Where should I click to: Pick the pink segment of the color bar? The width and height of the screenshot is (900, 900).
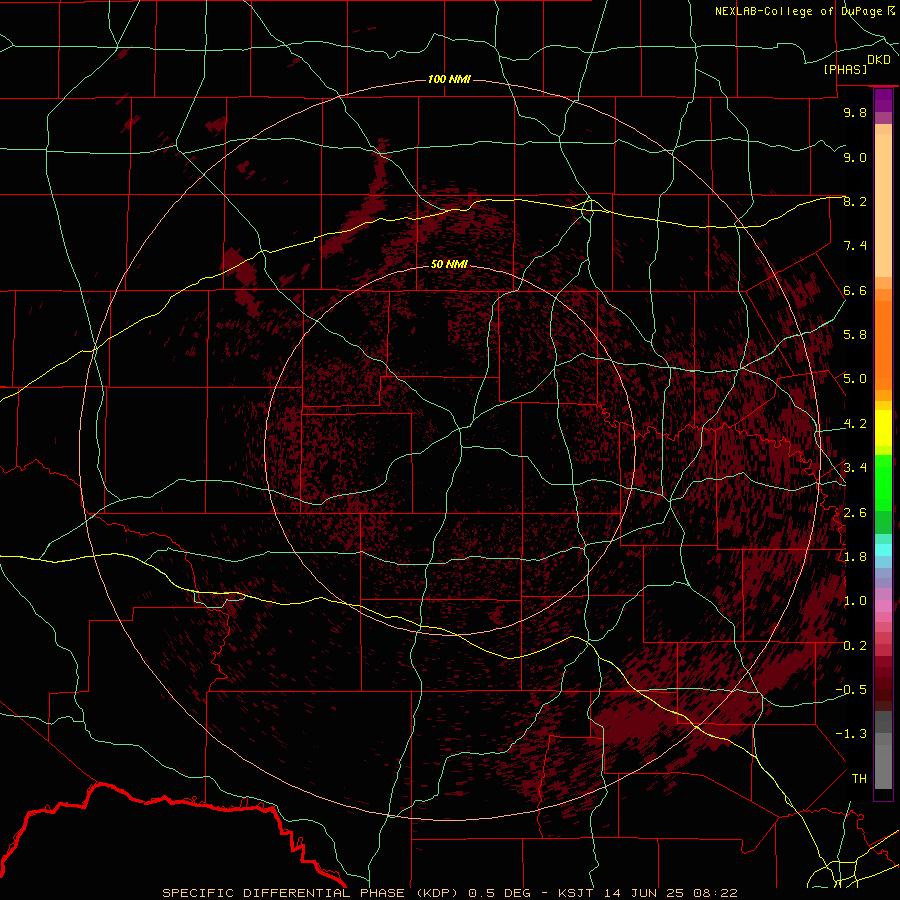883,606
